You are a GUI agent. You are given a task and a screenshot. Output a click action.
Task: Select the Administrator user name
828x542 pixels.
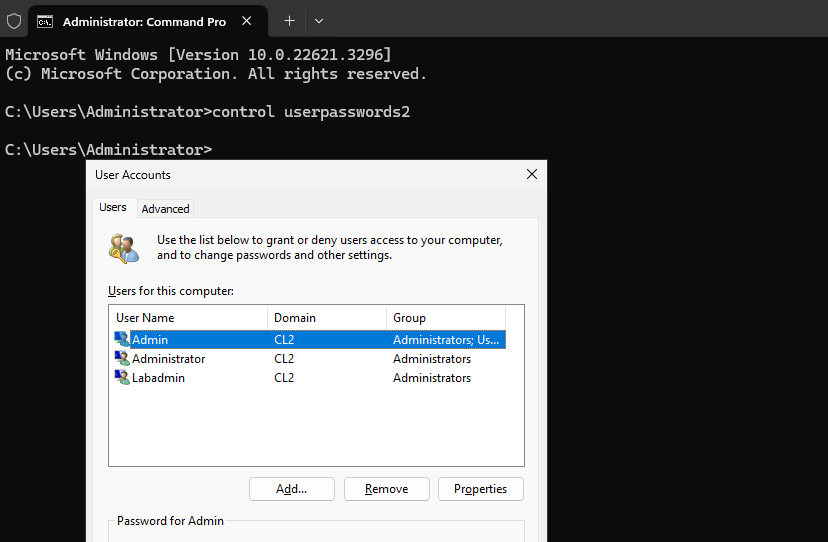pyautogui.click(x=168, y=359)
